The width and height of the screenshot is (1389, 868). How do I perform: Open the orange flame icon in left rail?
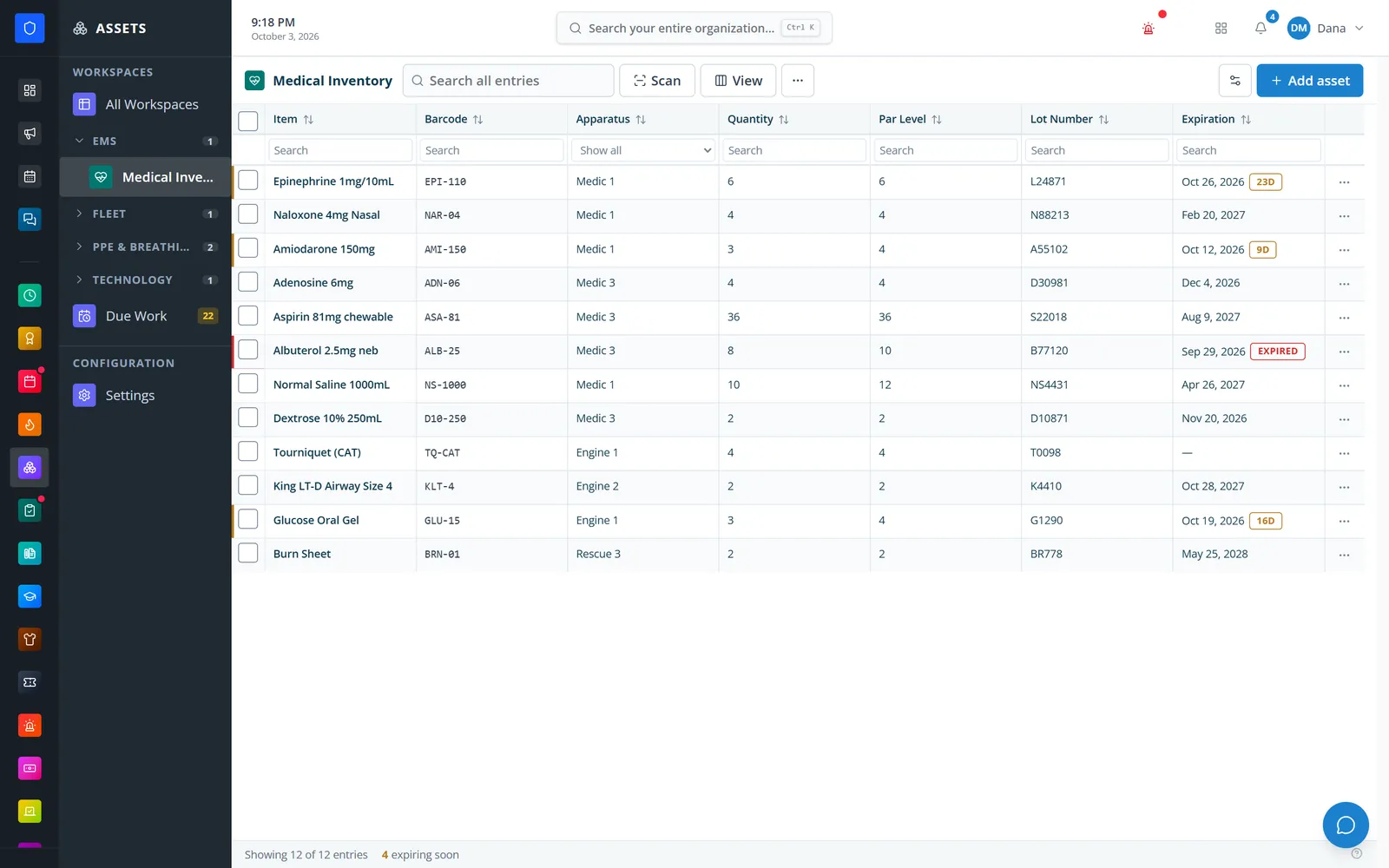(x=30, y=424)
